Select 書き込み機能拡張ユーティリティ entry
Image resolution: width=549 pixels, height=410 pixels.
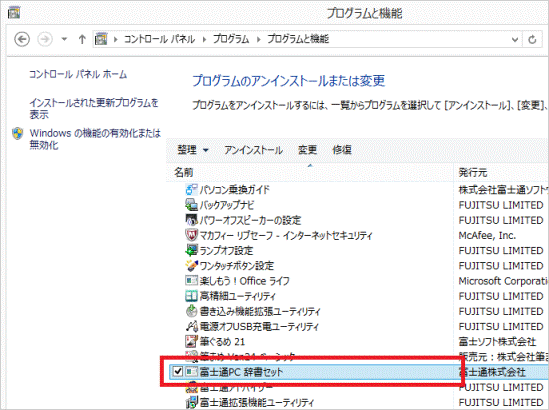pos(260,311)
